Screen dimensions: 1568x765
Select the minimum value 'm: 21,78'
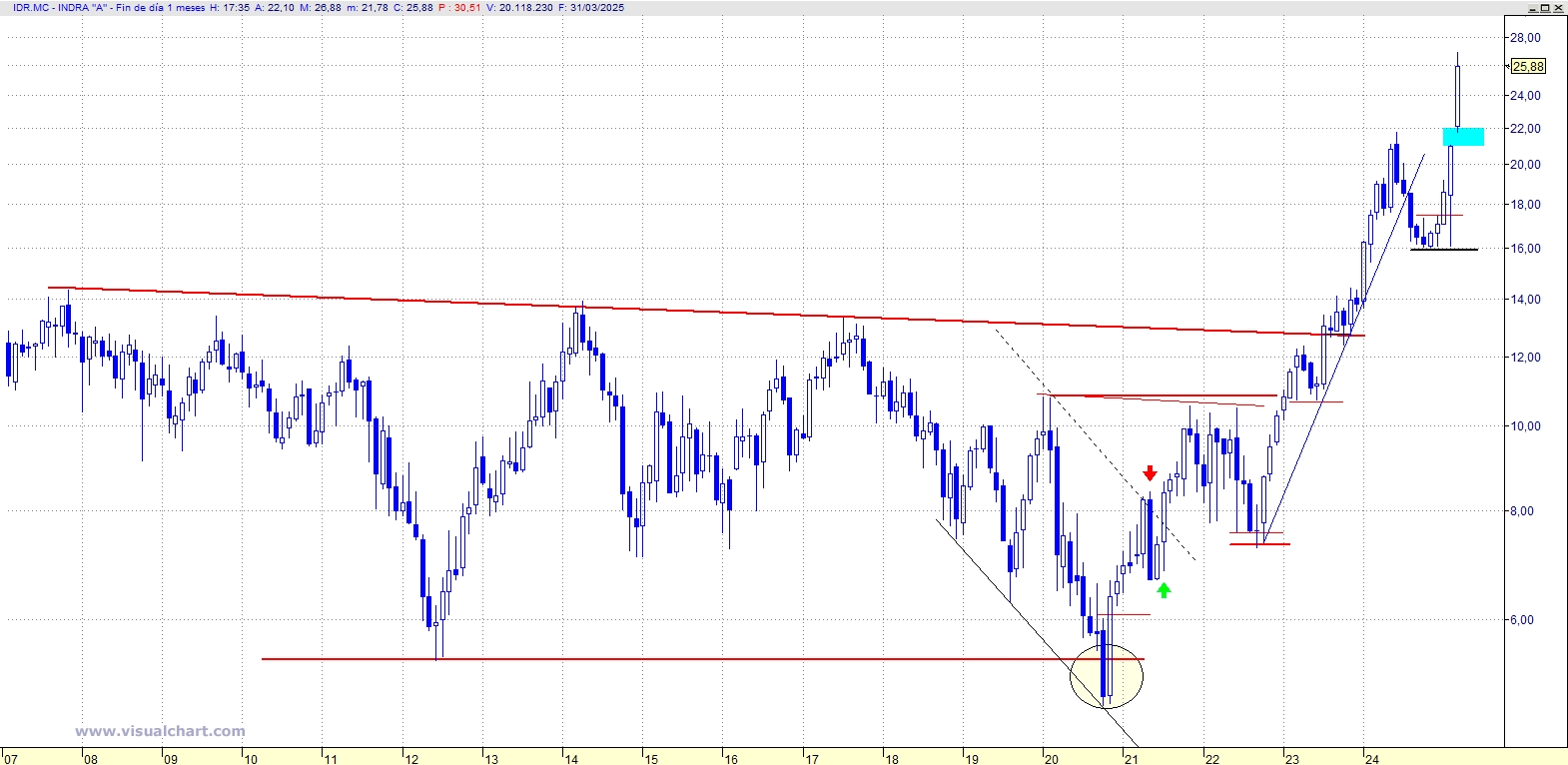[367, 8]
